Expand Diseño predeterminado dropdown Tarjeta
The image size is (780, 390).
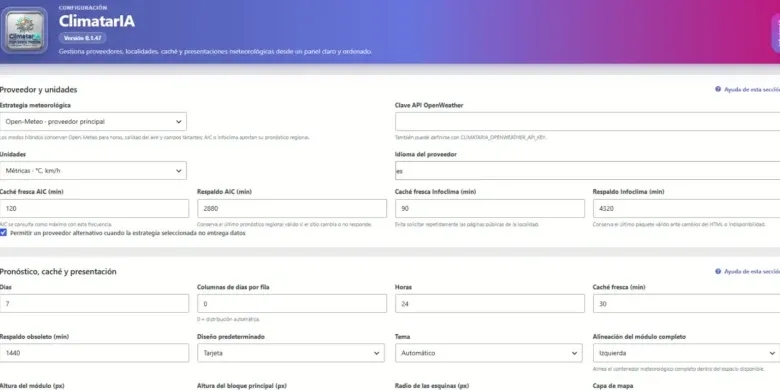click(291, 353)
